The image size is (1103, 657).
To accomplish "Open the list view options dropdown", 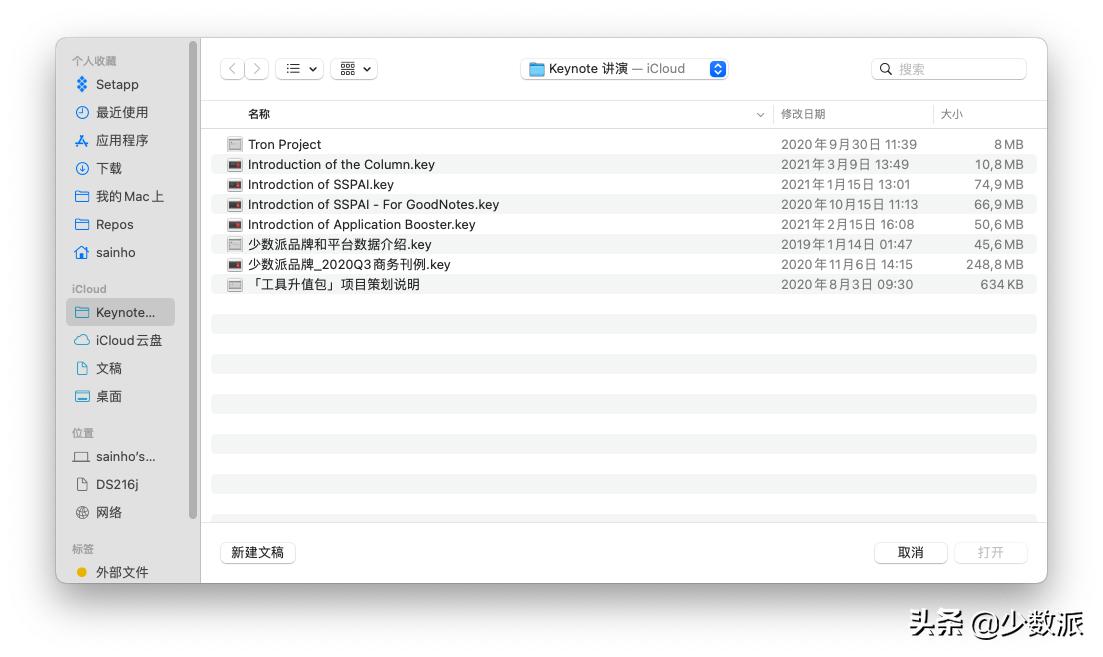I will tap(300, 69).
